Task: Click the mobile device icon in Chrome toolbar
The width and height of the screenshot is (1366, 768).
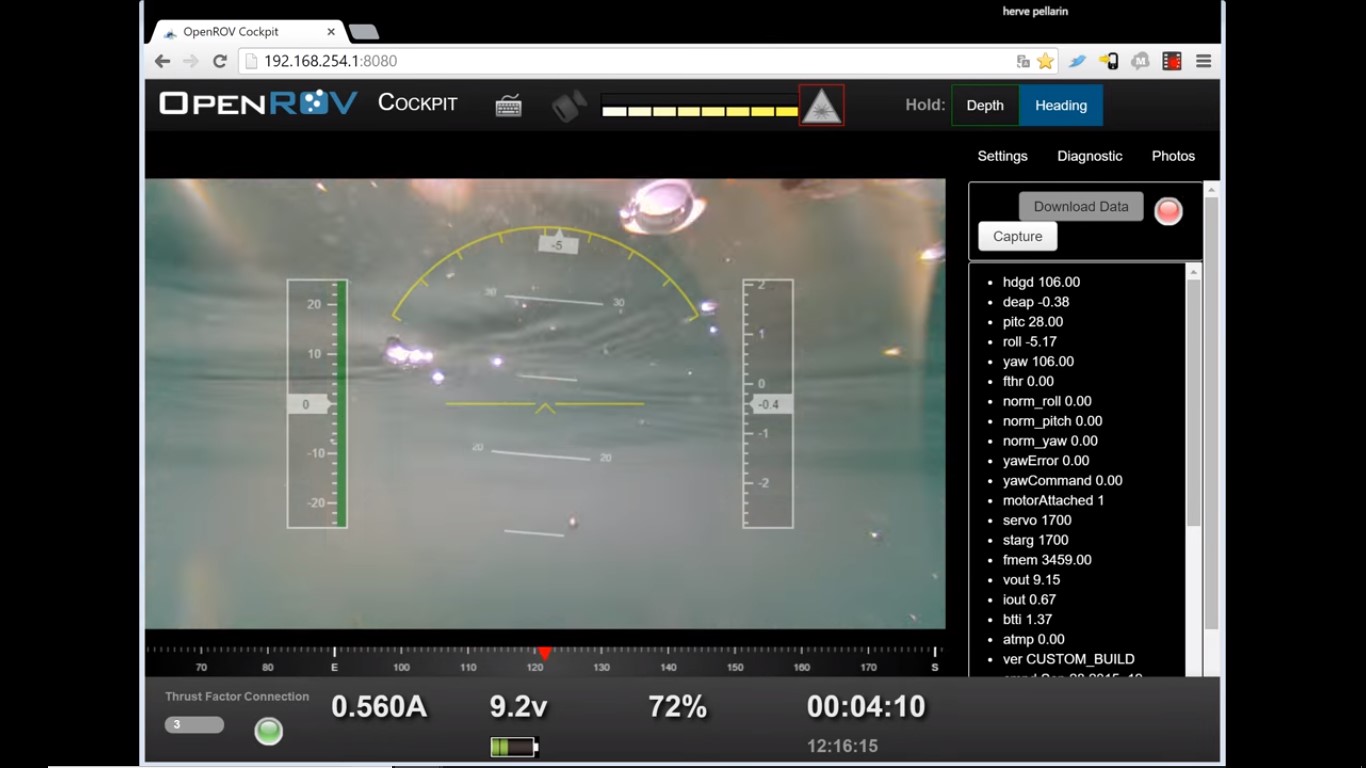Action: coord(1109,61)
